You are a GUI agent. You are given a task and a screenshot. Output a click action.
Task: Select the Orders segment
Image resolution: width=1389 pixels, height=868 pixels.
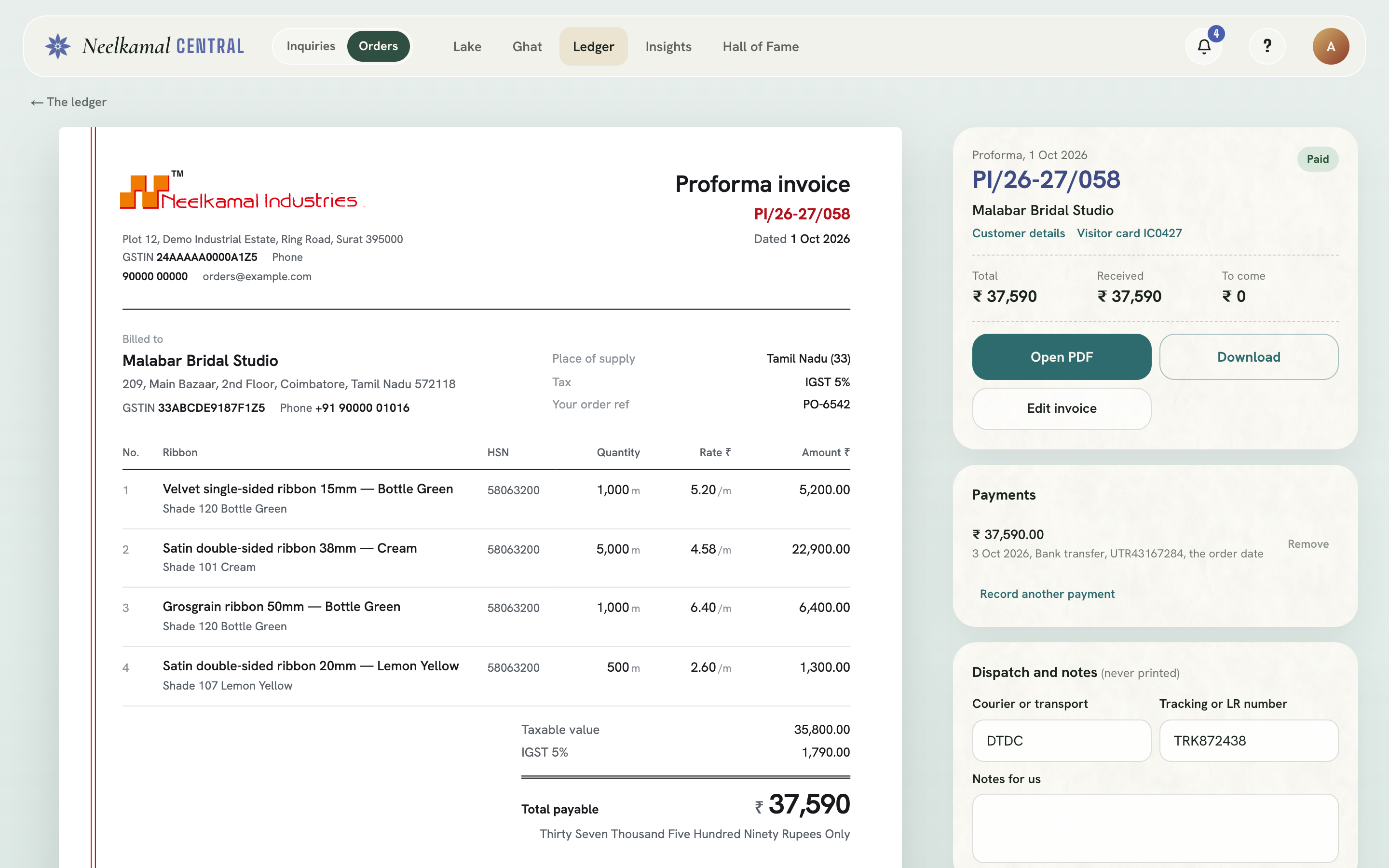[378, 46]
